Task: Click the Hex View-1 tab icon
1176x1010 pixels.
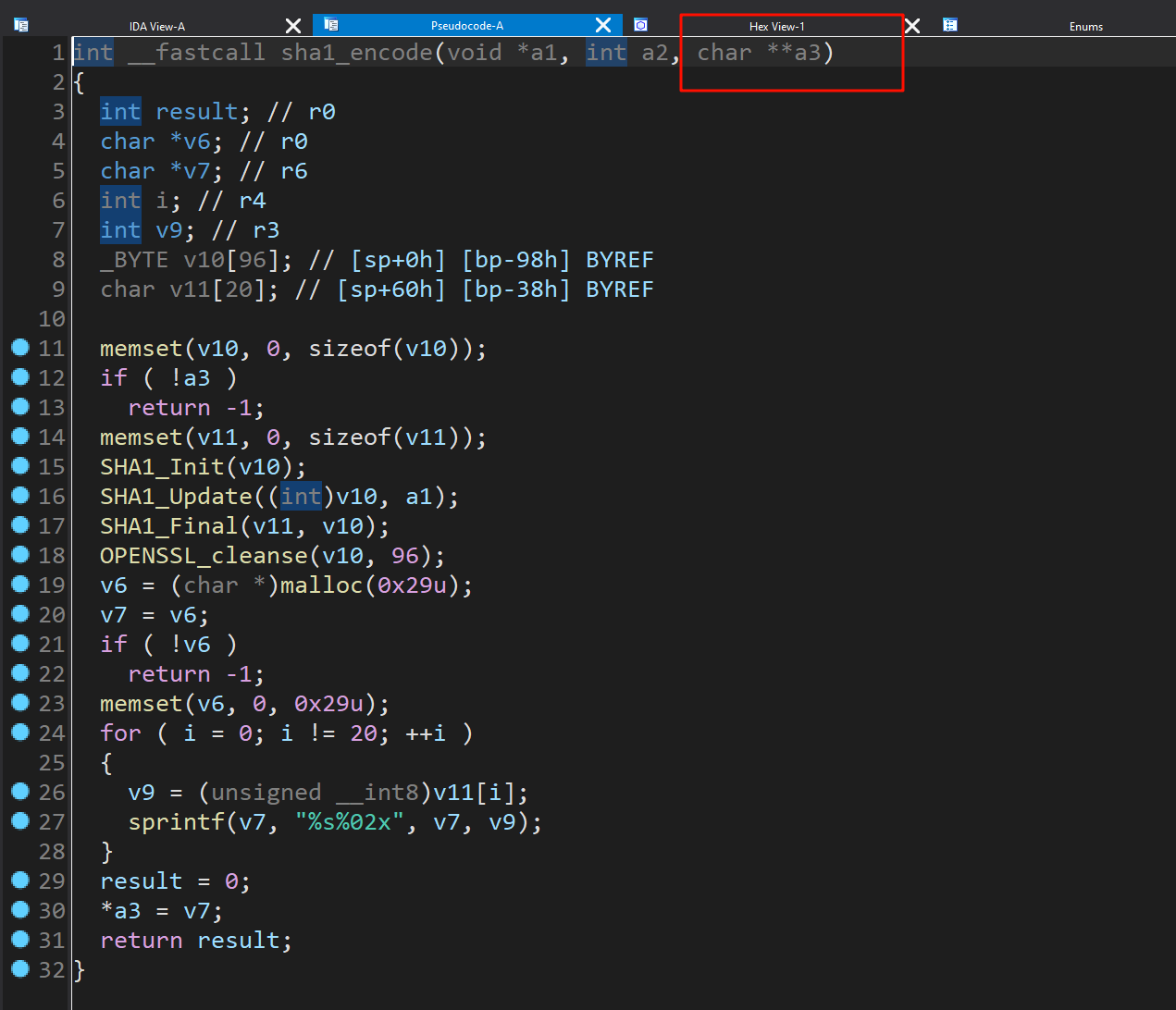Action: (640, 25)
